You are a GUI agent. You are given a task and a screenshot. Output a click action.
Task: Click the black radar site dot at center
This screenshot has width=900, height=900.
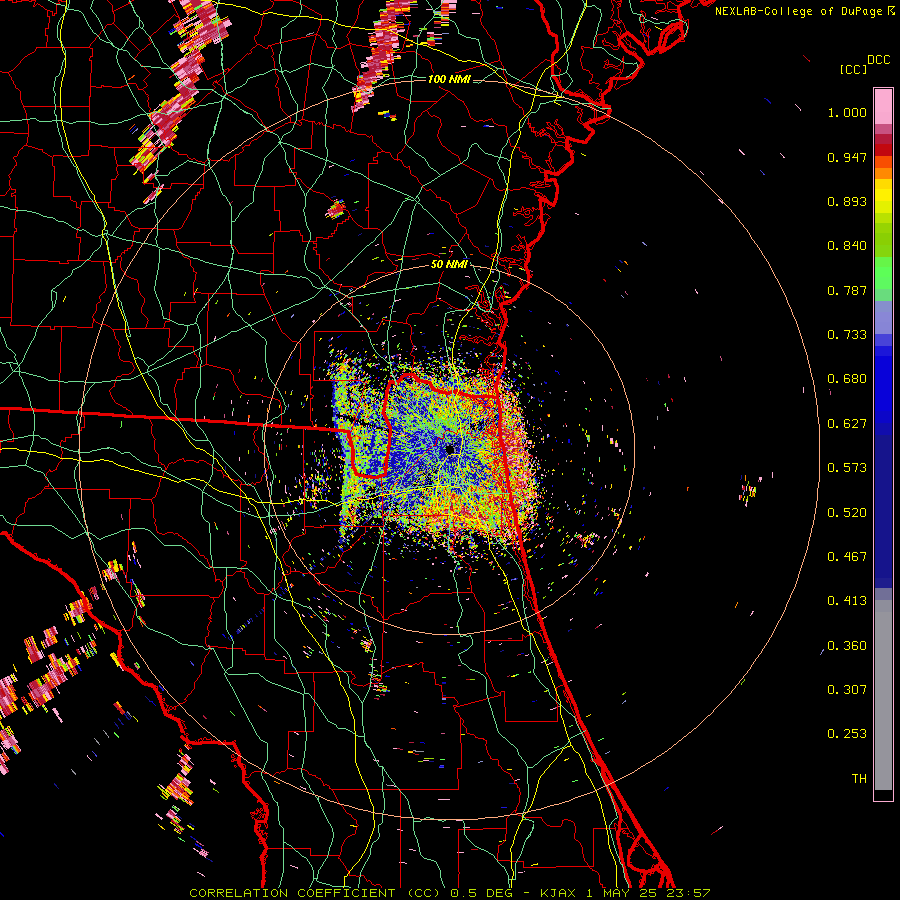pyautogui.click(x=451, y=449)
